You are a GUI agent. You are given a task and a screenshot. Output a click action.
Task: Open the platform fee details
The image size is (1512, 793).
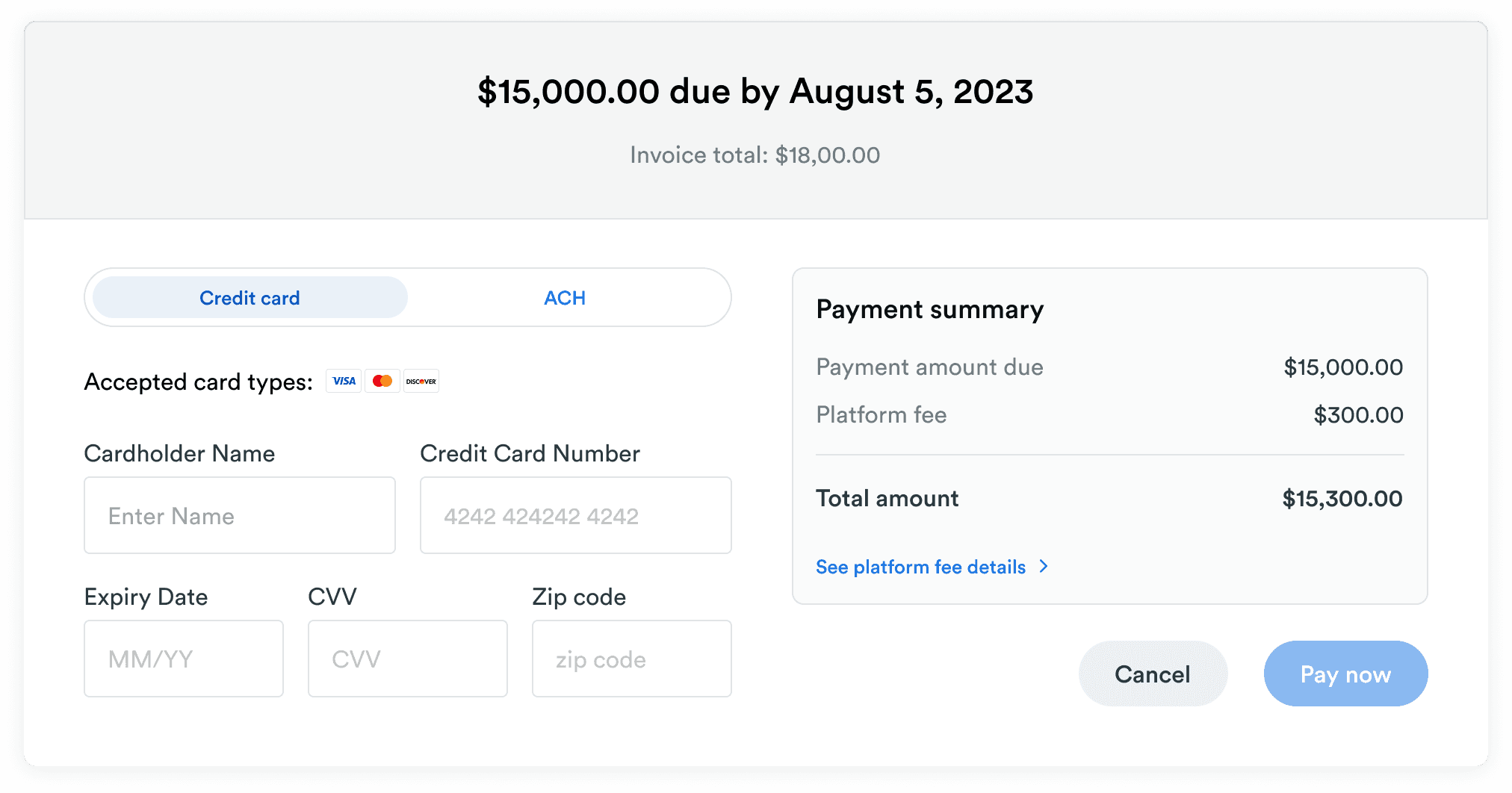coord(920,567)
